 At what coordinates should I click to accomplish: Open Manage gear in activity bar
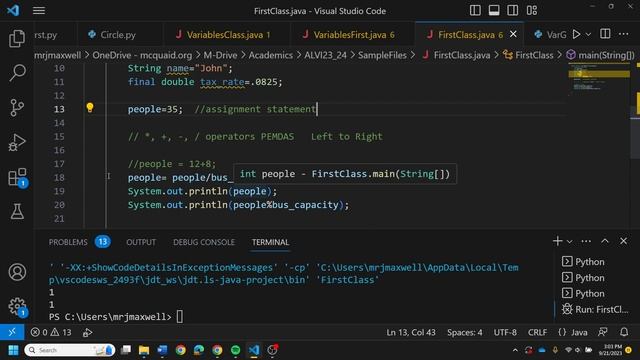pos(17,307)
